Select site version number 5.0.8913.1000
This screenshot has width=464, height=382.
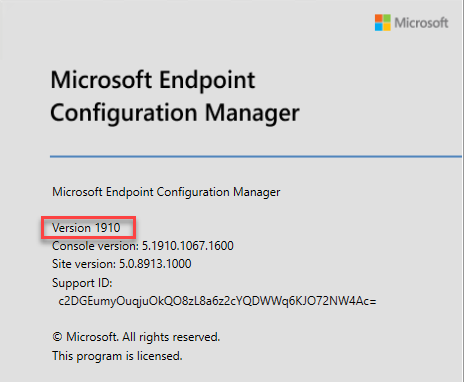[x=155, y=264]
